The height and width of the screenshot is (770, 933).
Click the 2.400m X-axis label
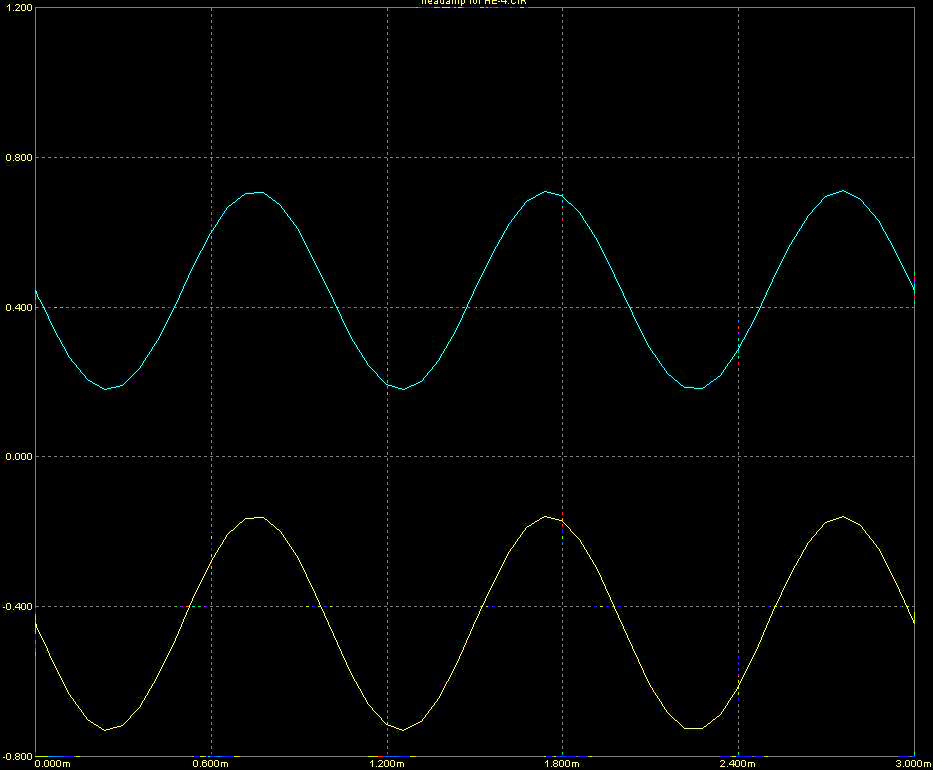tap(738, 763)
